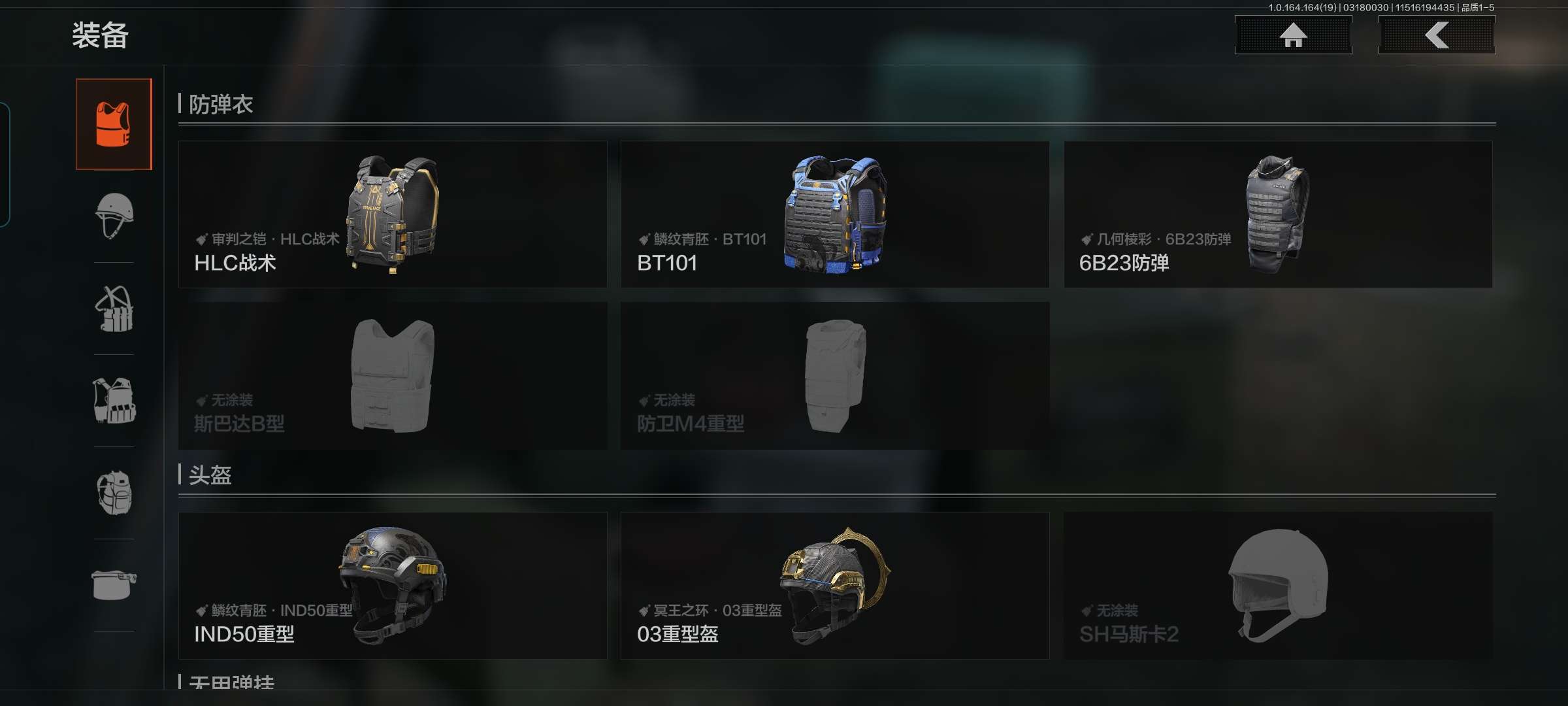
Task: Select the IND50重型 helmet card
Action: 393,586
